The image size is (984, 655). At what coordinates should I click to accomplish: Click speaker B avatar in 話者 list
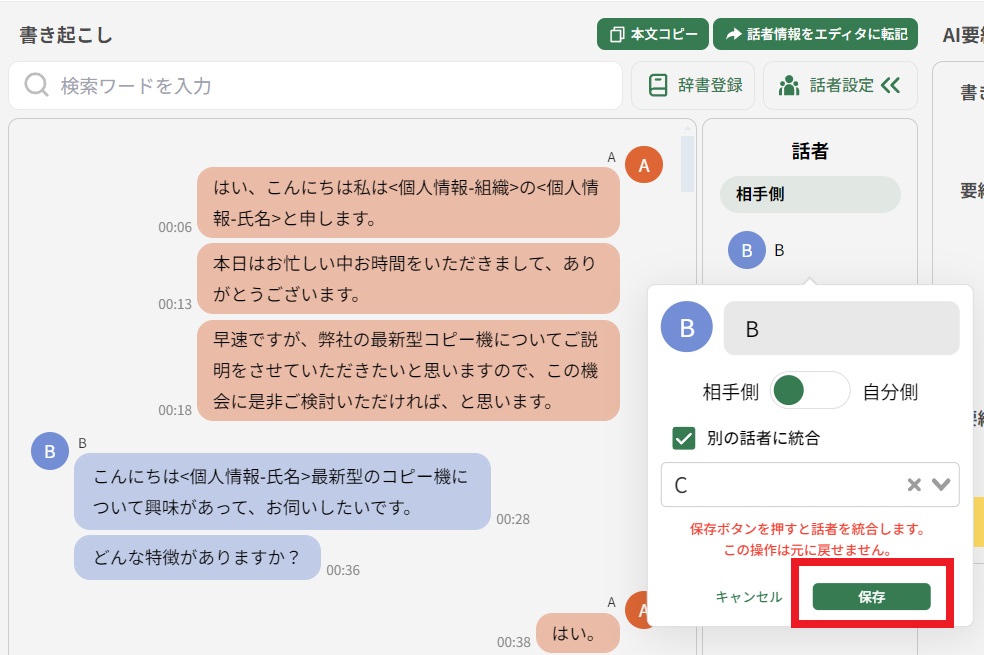pos(746,250)
